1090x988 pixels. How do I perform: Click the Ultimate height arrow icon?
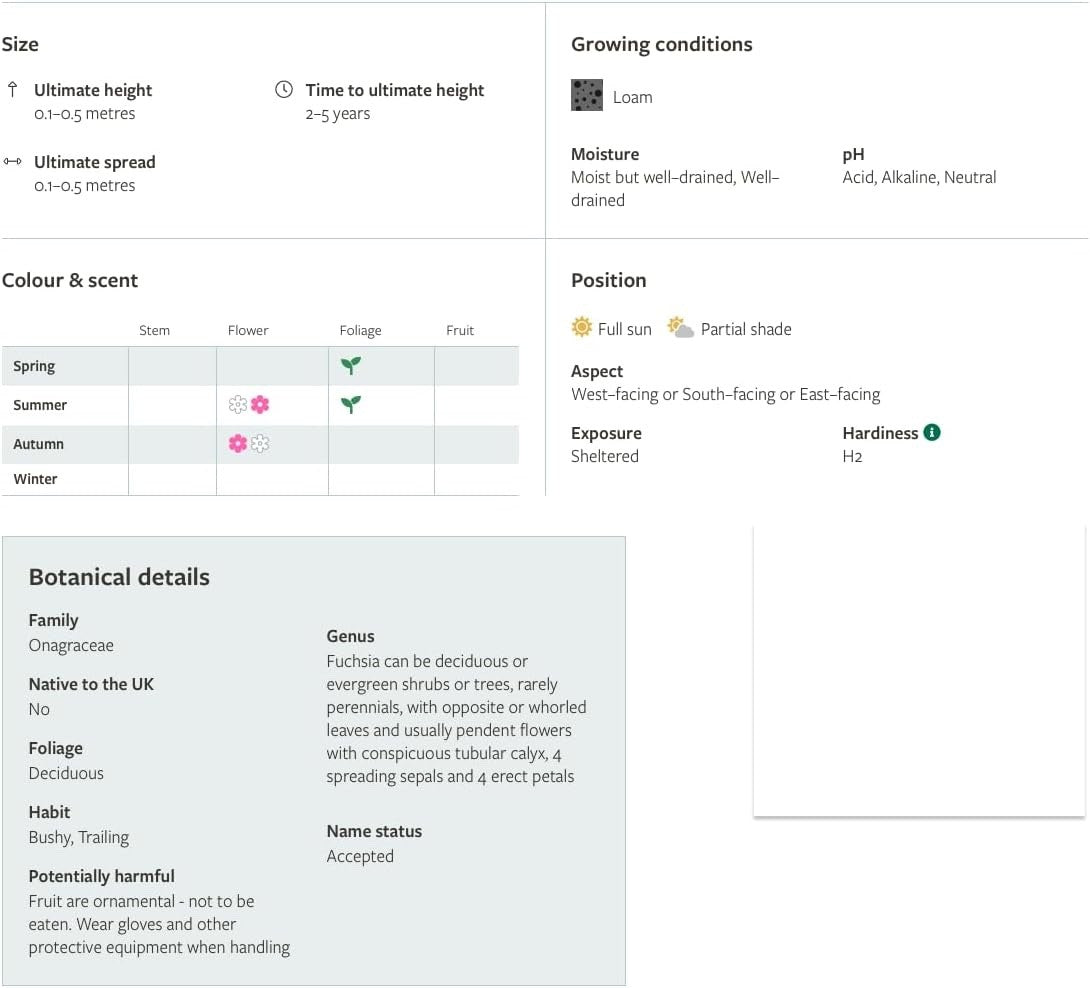[x=13, y=89]
